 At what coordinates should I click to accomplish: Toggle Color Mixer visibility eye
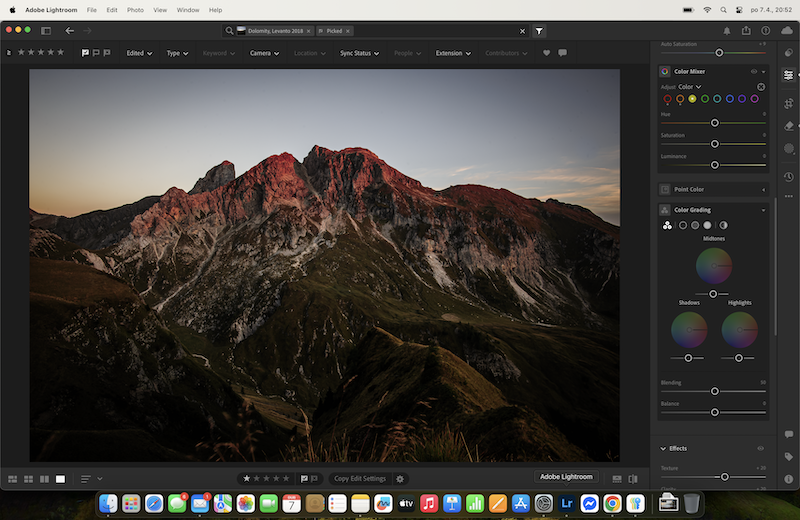pyautogui.click(x=754, y=71)
